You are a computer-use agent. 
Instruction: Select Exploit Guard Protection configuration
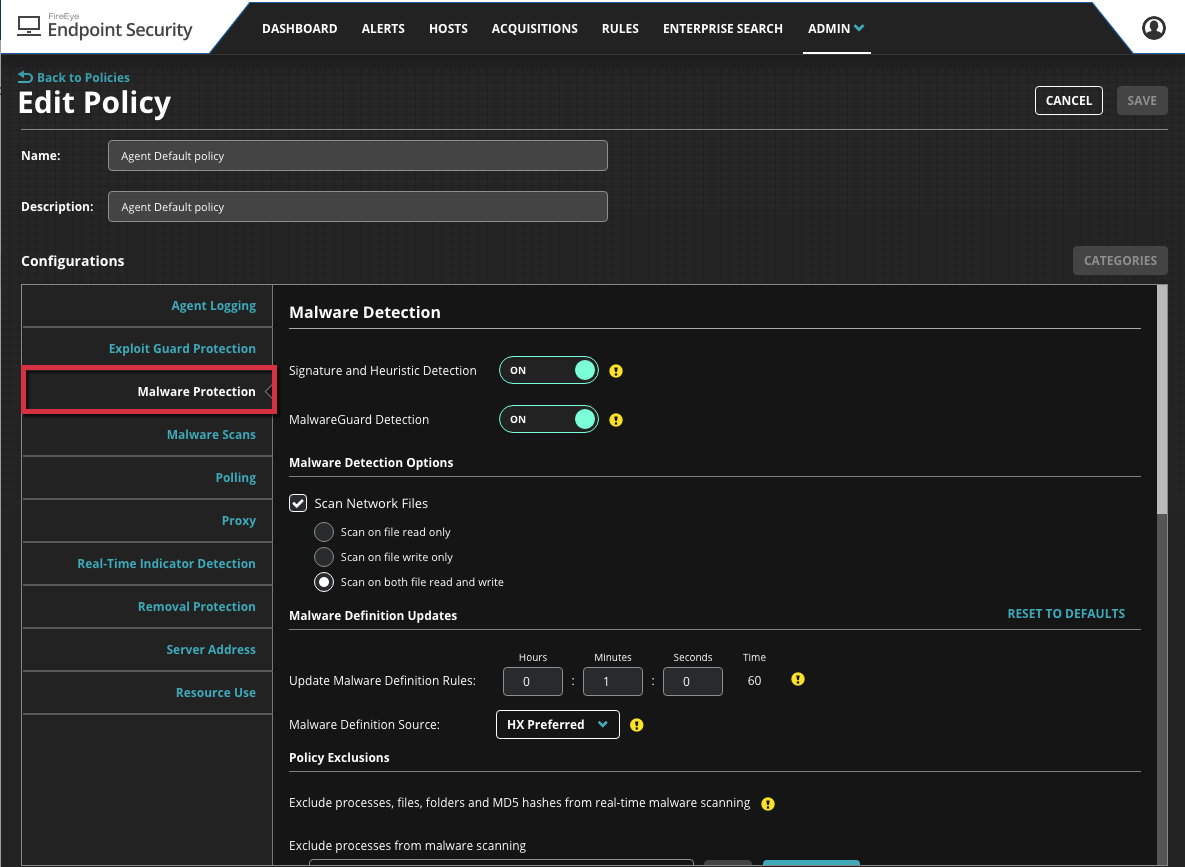pyautogui.click(x=147, y=348)
